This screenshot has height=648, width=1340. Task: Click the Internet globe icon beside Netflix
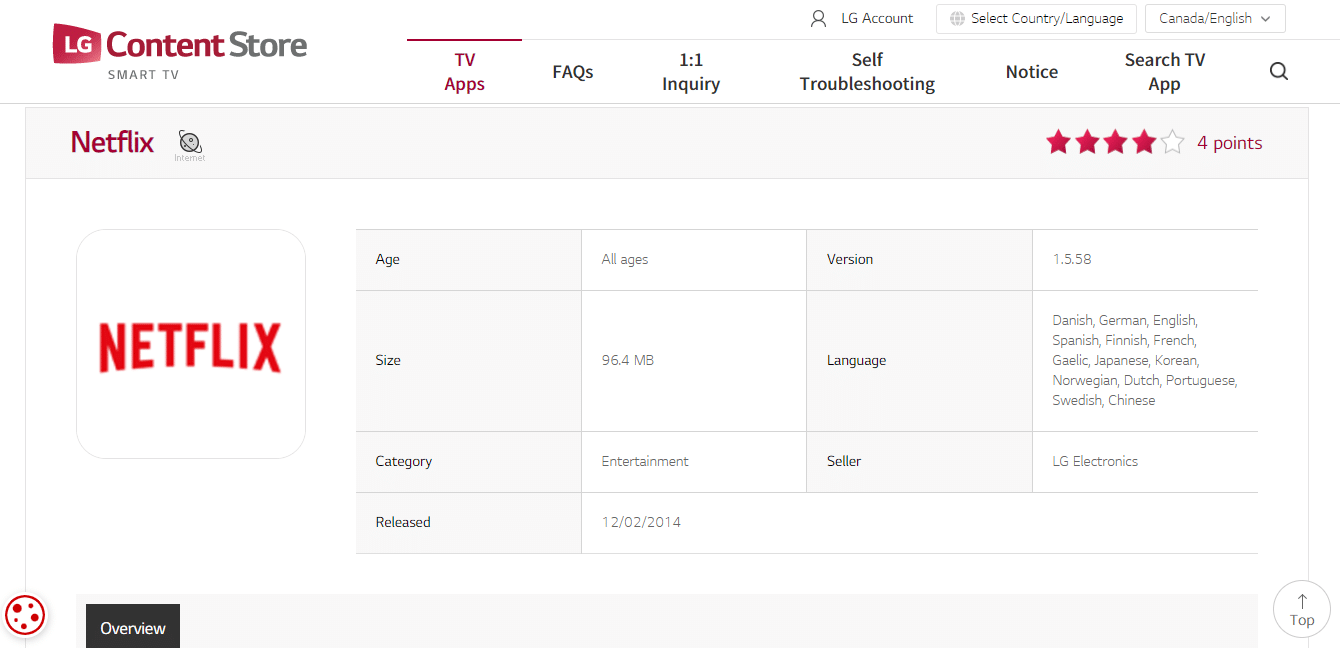[x=190, y=145]
